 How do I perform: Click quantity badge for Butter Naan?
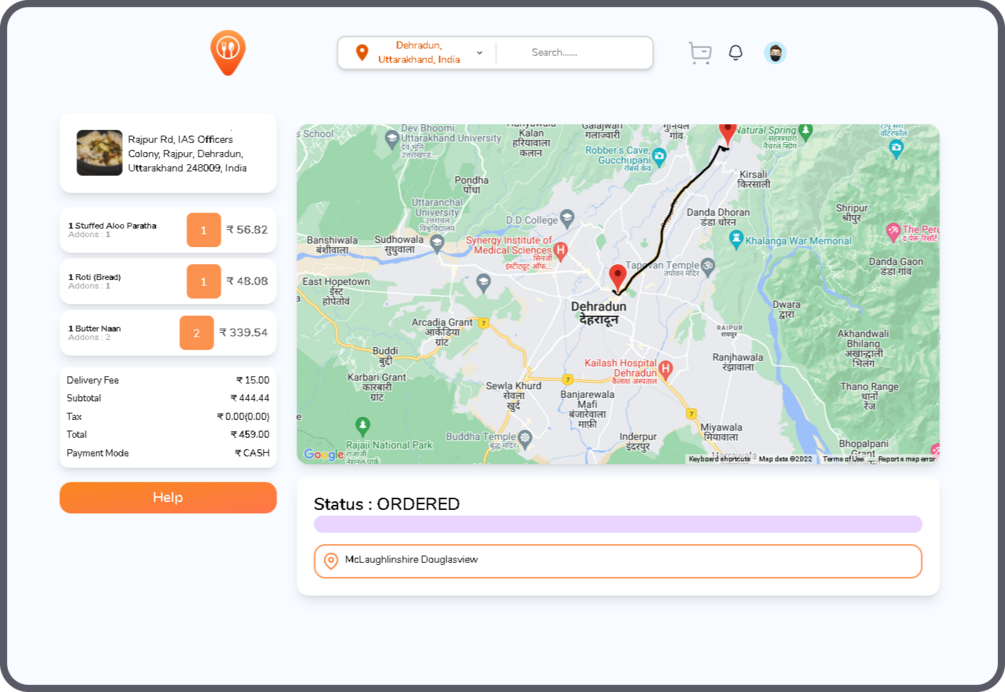tap(197, 333)
